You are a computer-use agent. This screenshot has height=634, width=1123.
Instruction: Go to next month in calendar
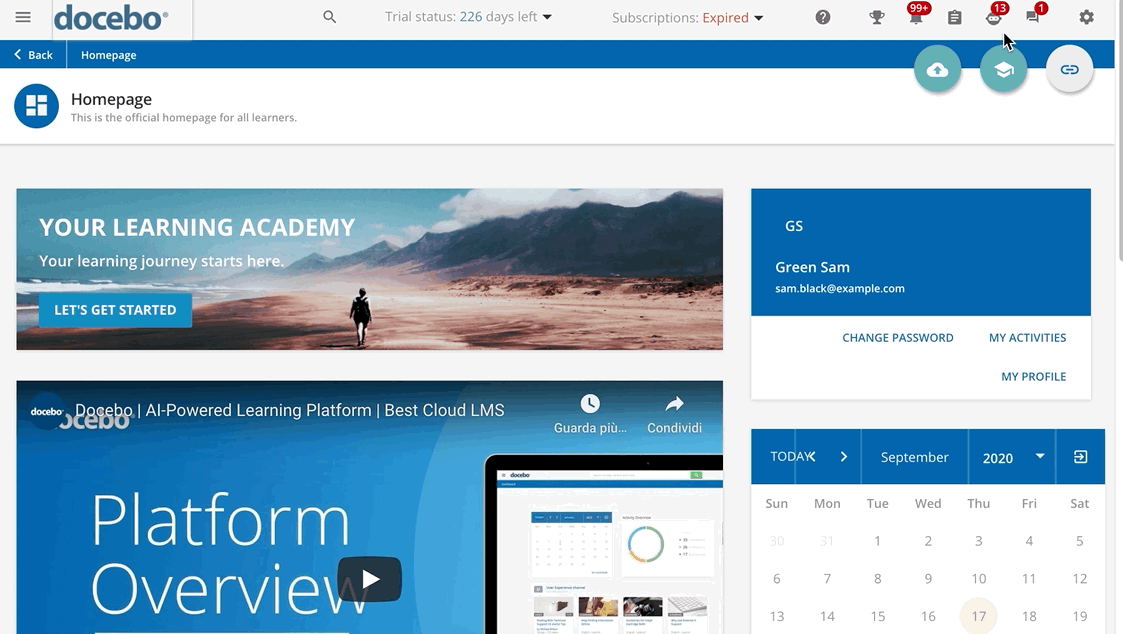pos(844,457)
